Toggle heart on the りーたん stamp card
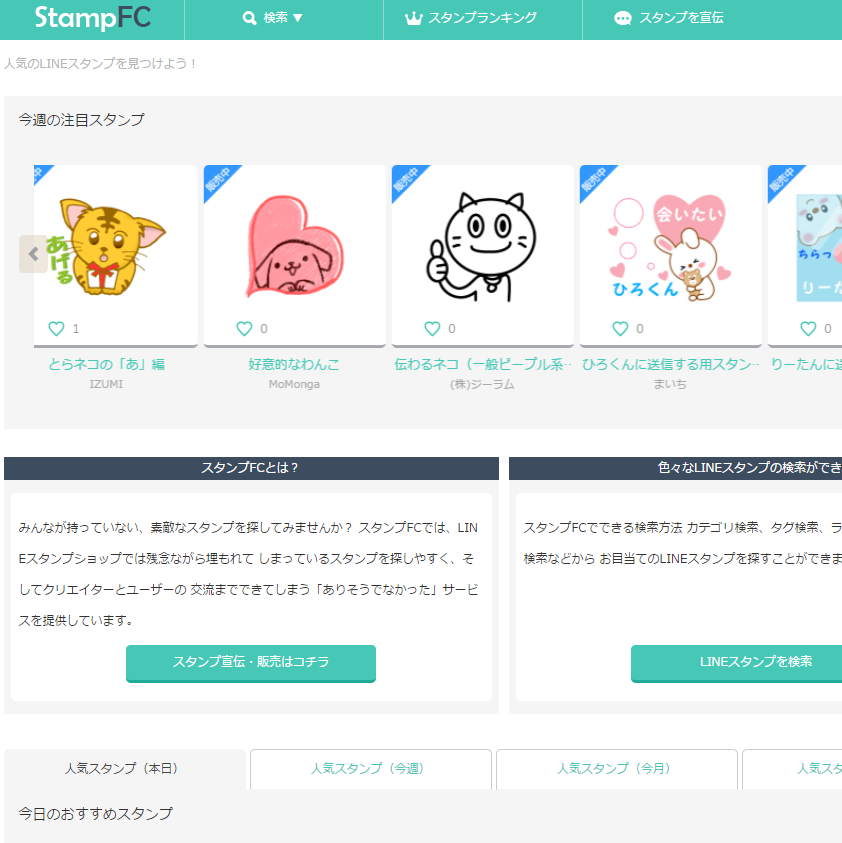This screenshot has width=842, height=843. [x=808, y=328]
